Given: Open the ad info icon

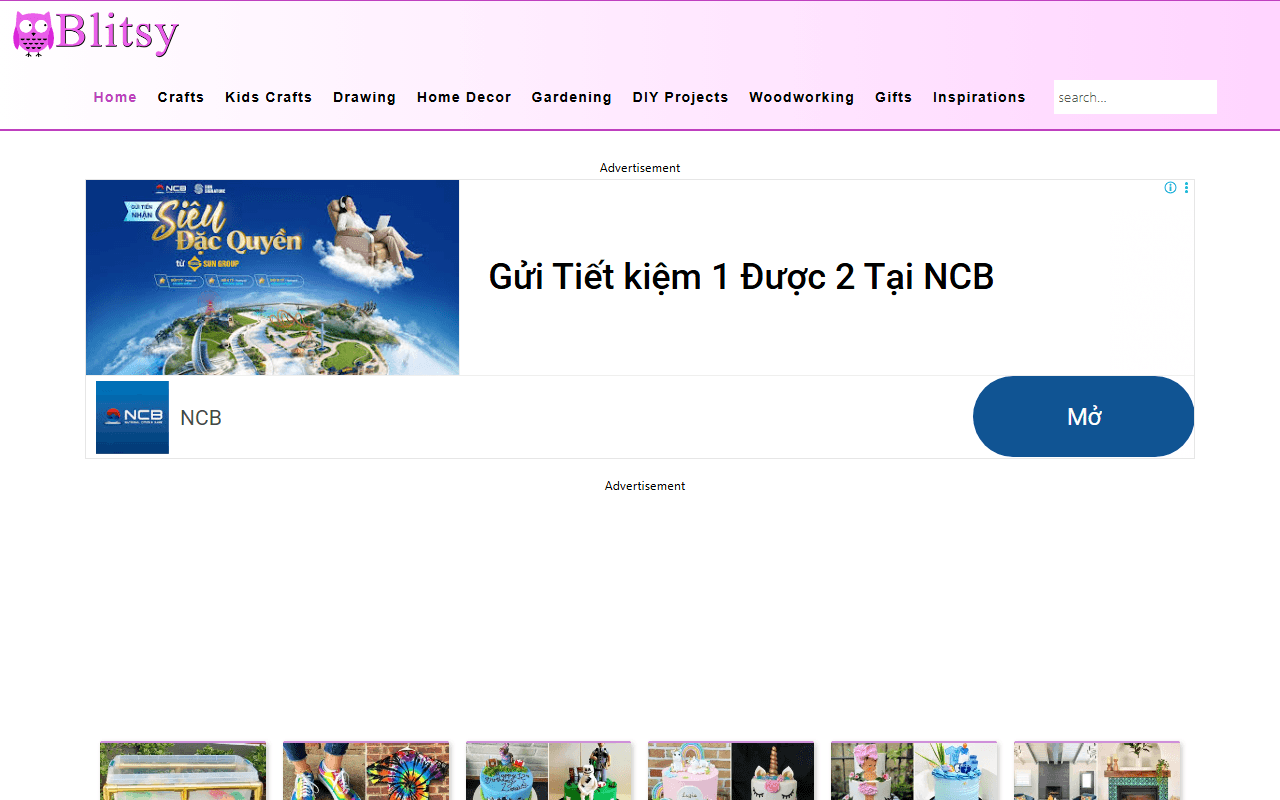Looking at the screenshot, I should click(x=1170, y=188).
